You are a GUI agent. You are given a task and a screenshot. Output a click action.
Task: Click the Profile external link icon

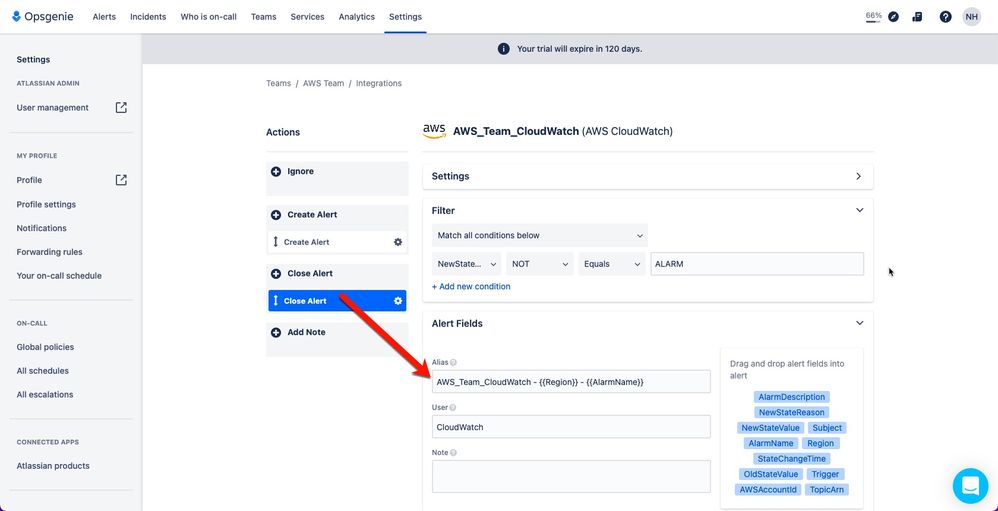[x=121, y=180]
